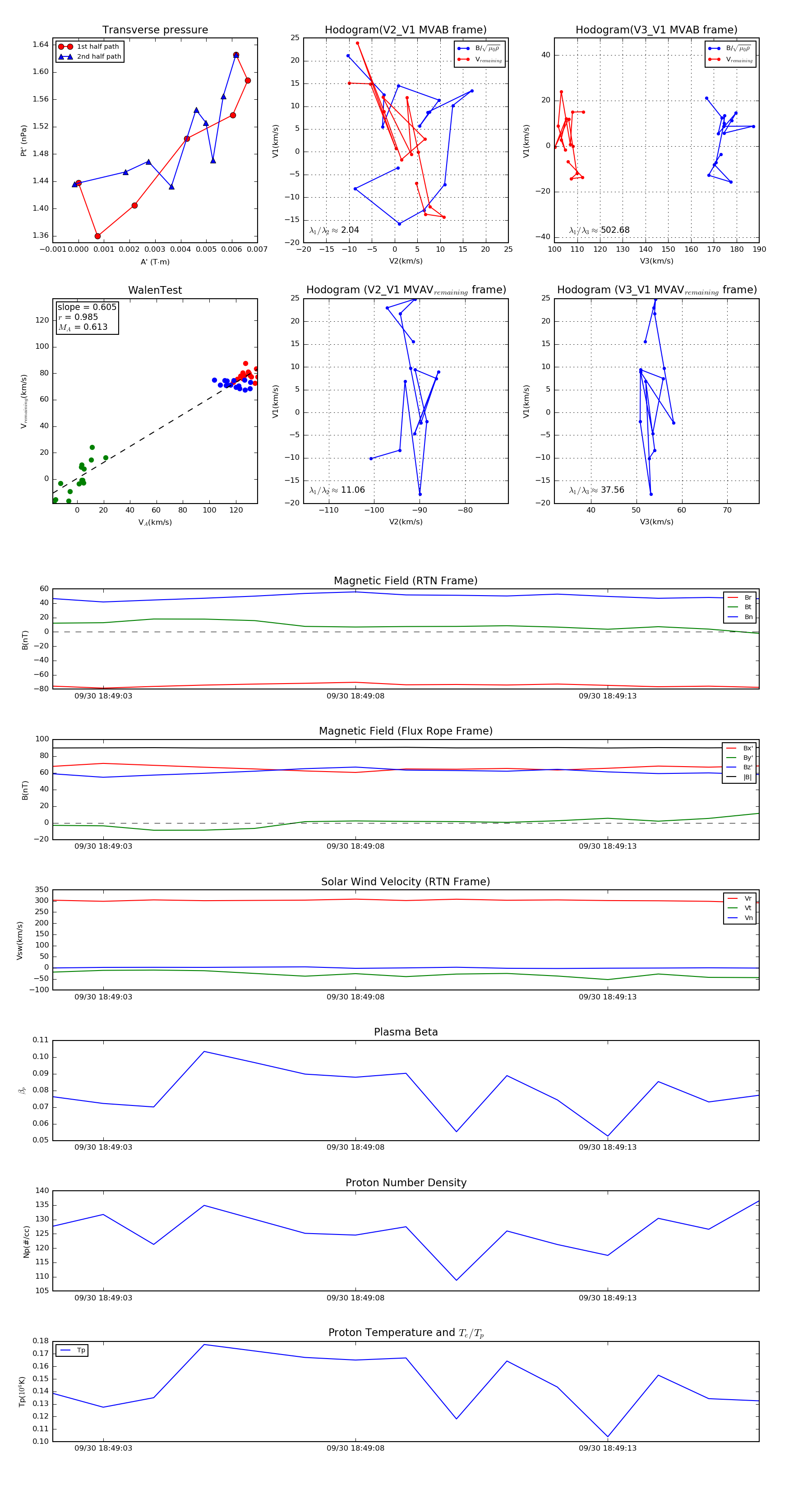Click the Hodogram V3_V1 MVAV remaining frame title
Viewport: 812px width, 1489px height.
click(x=656, y=290)
